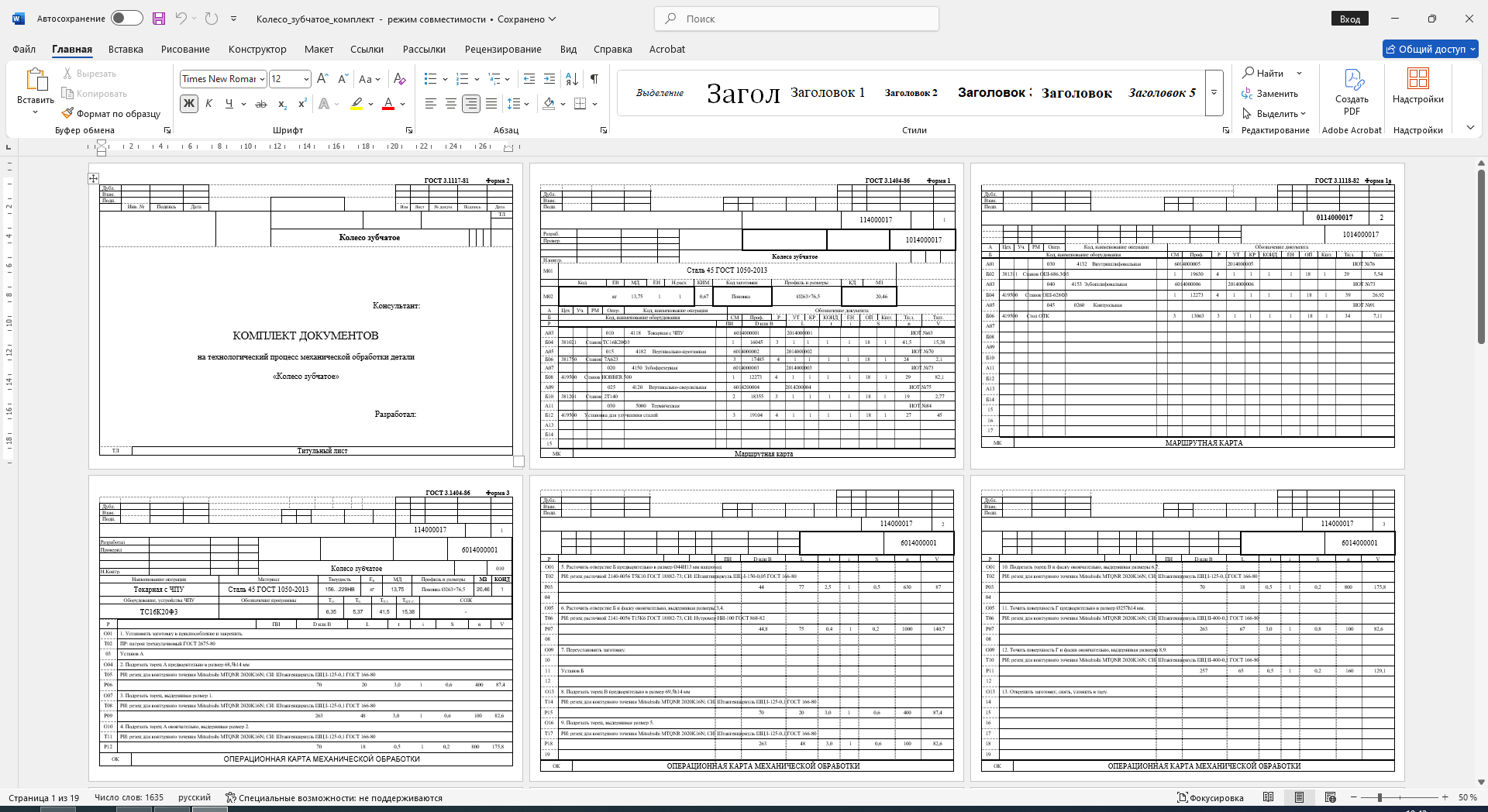The image size is (1488, 812).
Task: Select the center alignment icon
Action: coord(450,104)
